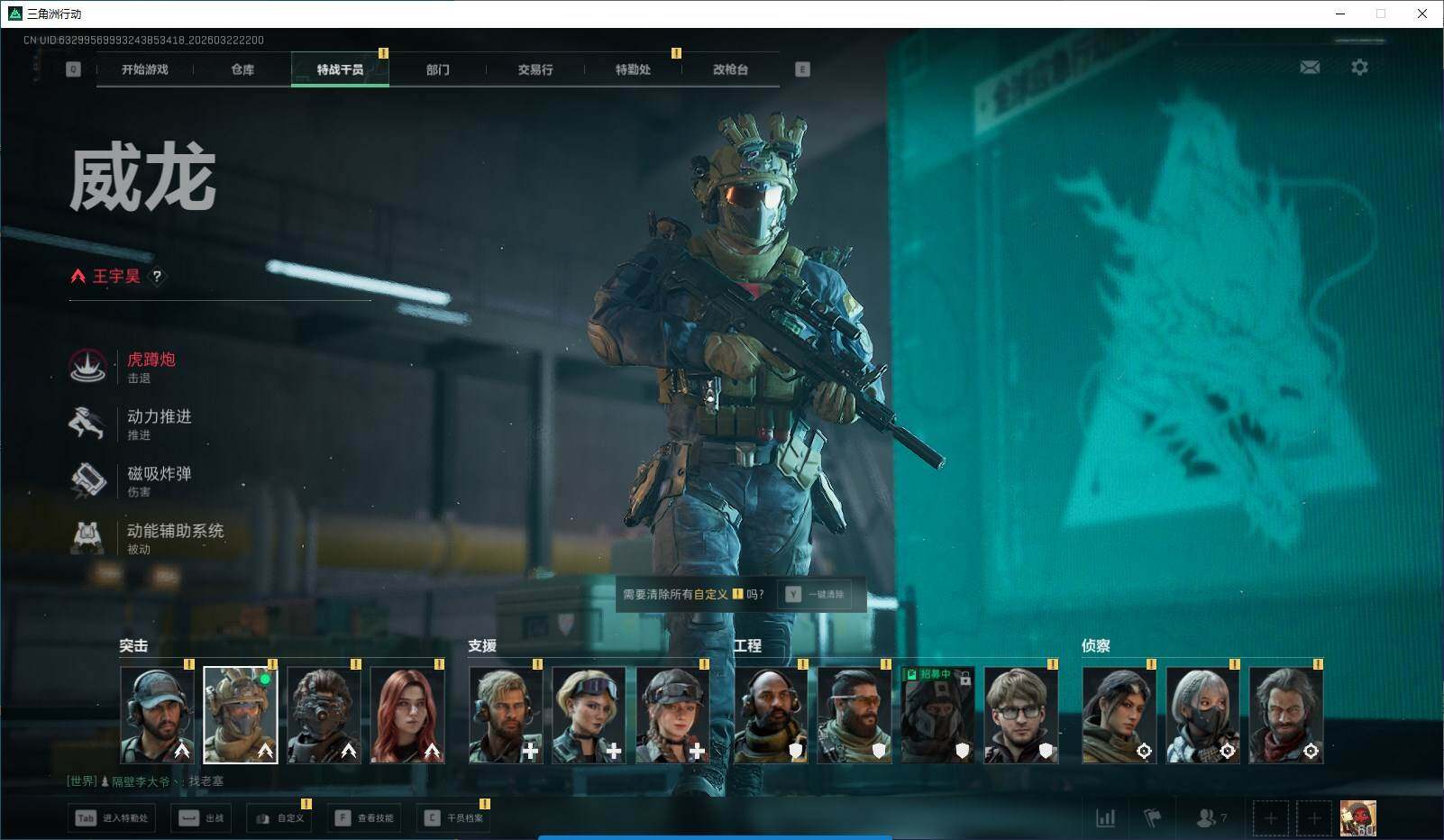This screenshot has width=1444, height=840.
Task: Click the 王宇昊 operator name
Action: pyautogui.click(x=116, y=277)
